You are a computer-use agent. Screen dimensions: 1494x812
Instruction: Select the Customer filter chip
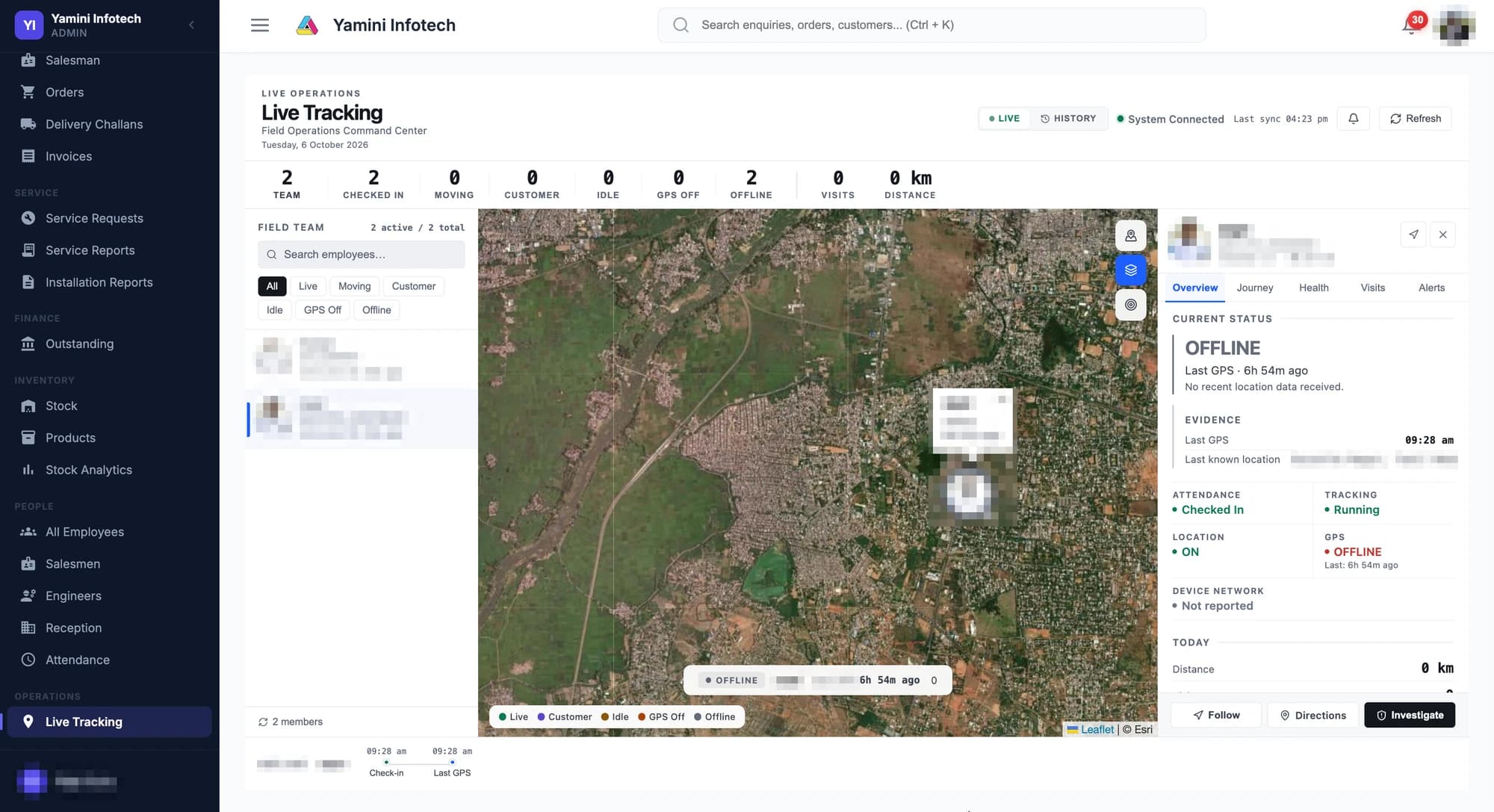[x=413, y=286]
